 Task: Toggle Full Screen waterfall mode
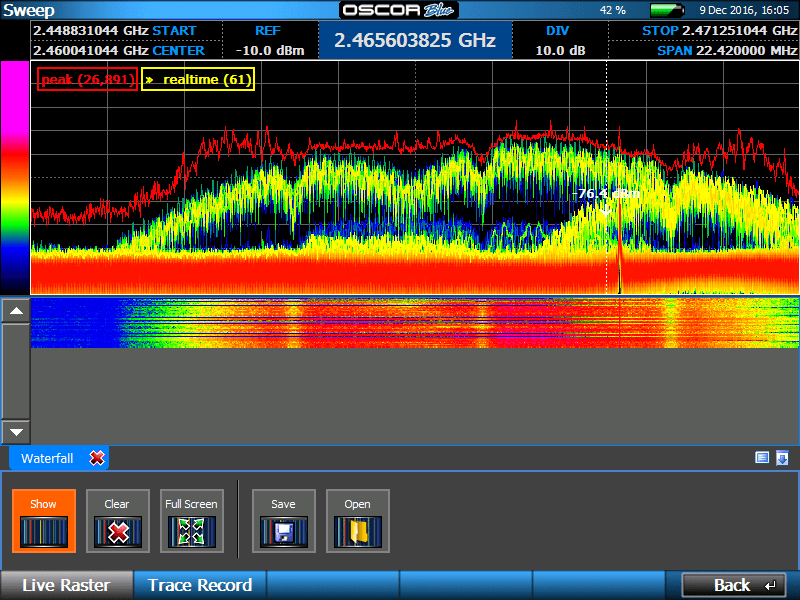pos(191,520)
